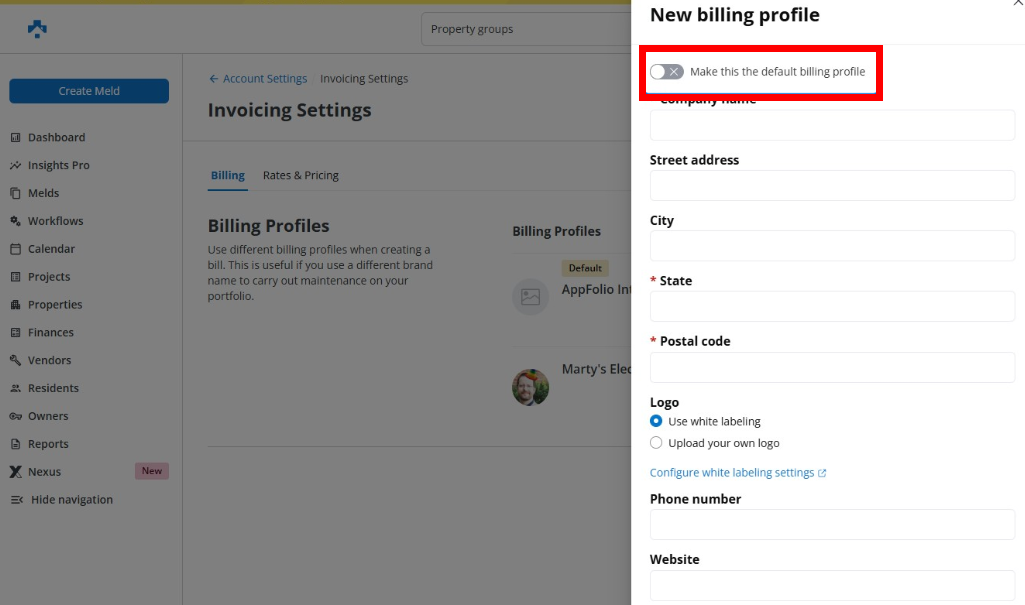Image resolution: width=1025 pixels, height=605 pixels.
Task: Switch to the Rates & Pricing tab
Action: (x=300, y=176)
